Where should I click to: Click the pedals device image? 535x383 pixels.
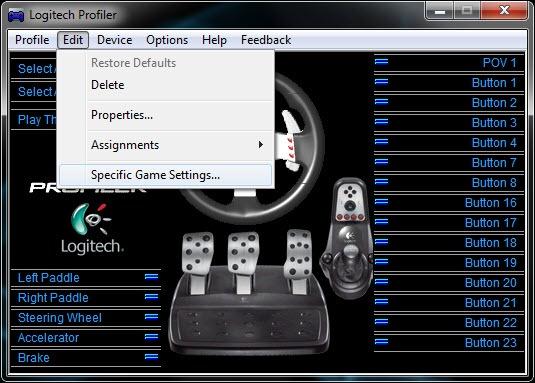(x=249, y=293)
